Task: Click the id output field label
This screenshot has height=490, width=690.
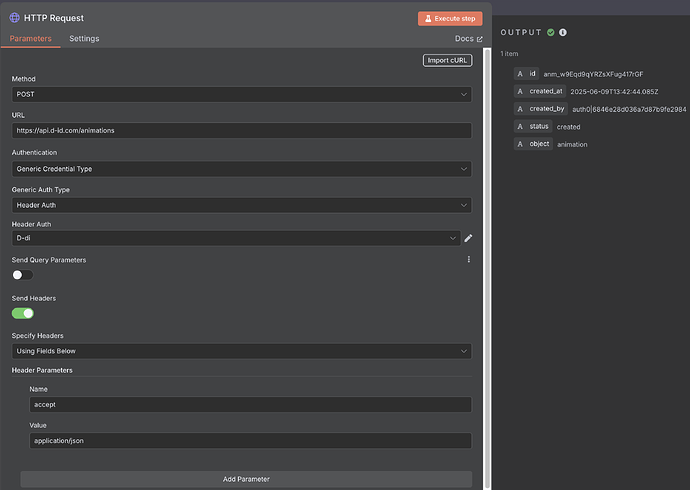Action: click(x=532, y=73)
